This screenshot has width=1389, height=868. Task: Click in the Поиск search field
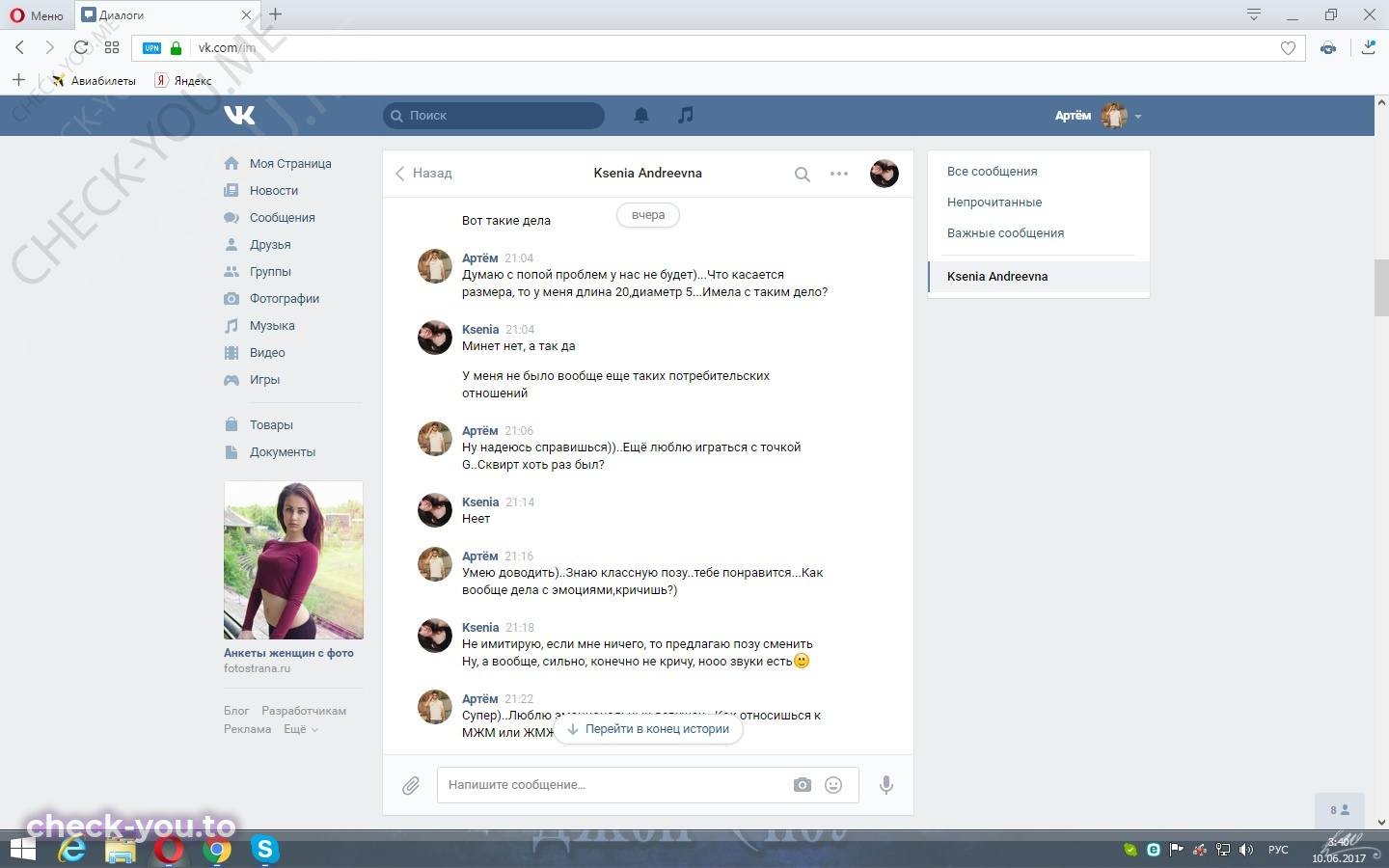coord(494,116)
